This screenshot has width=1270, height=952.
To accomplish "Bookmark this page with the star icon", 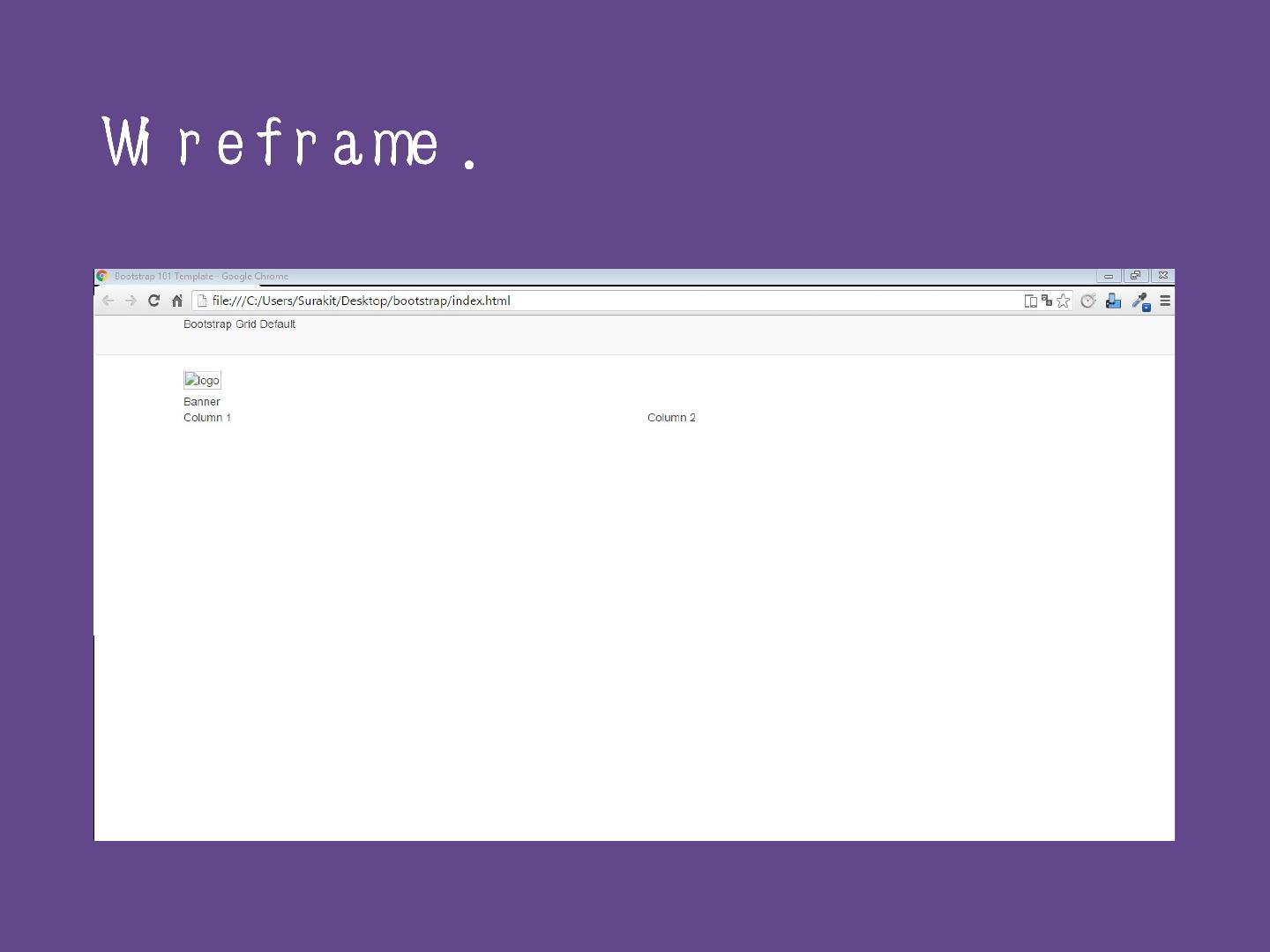I will [1064, 301].
